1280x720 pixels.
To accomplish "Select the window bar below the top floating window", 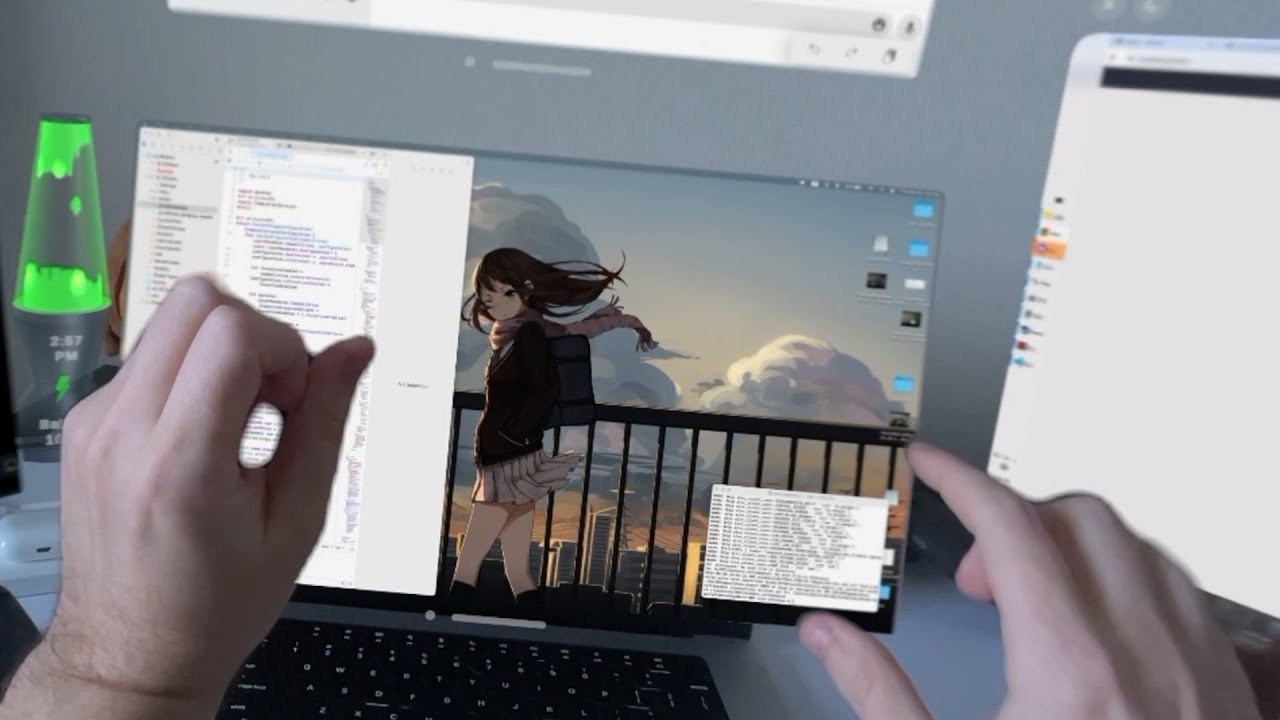I will [541, 67].
